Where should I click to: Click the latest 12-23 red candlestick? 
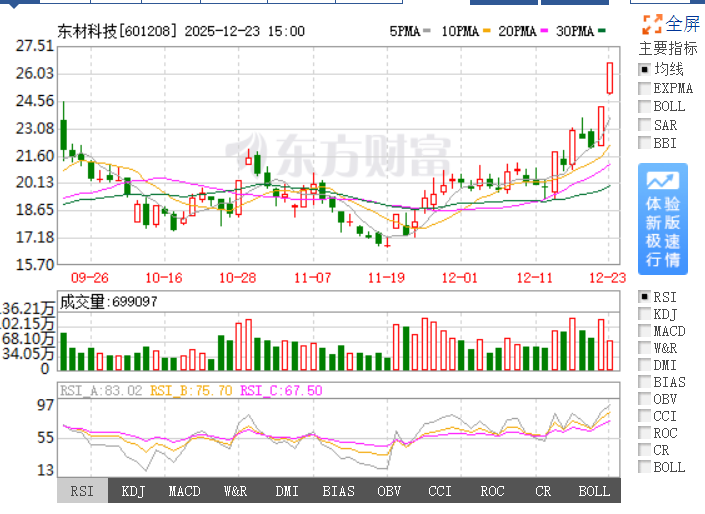point(610,78)
